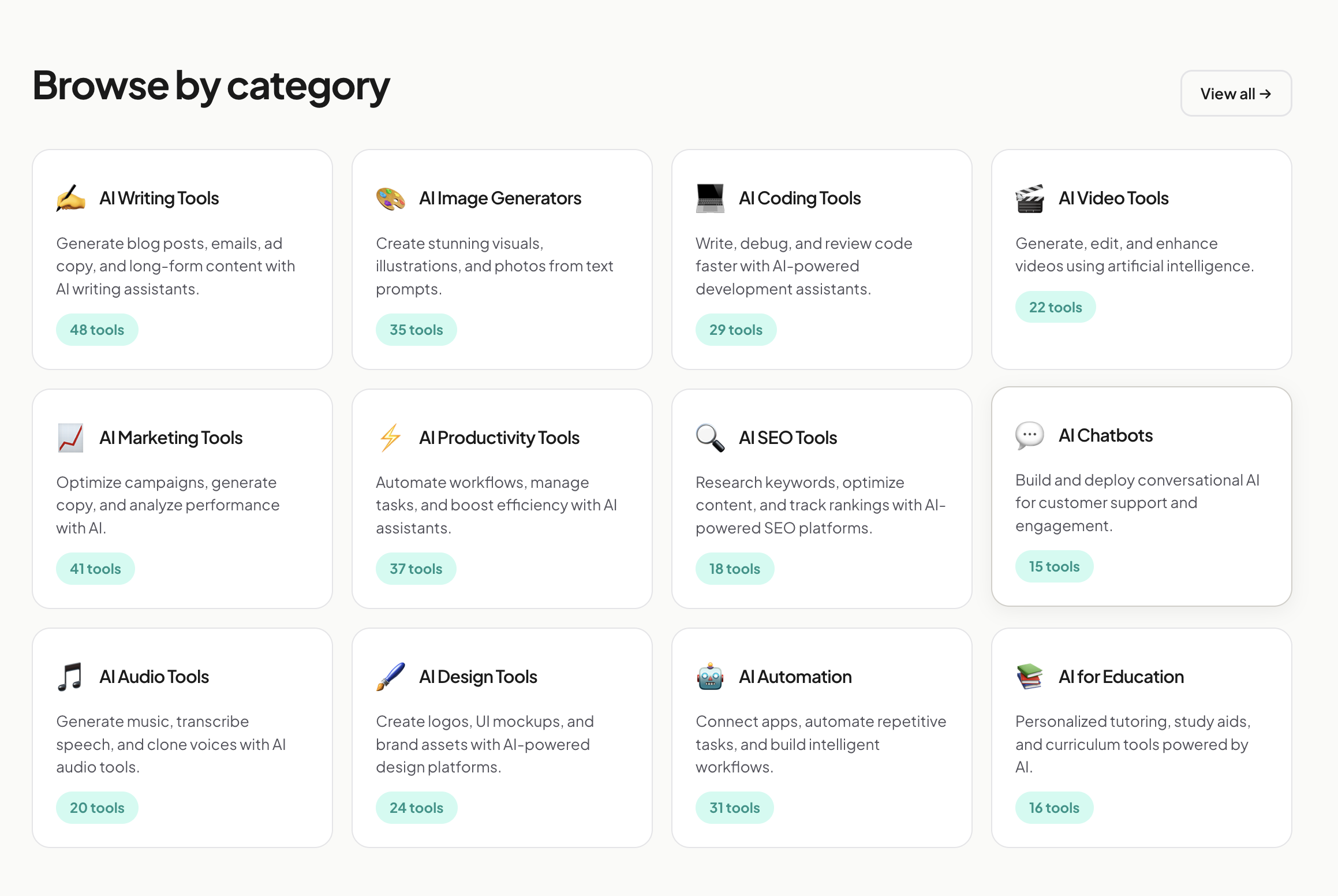This screenshot has height=896, width=1338.
Task: Click the laptop icon for AI Coding Tools
Action: [709, 198]
